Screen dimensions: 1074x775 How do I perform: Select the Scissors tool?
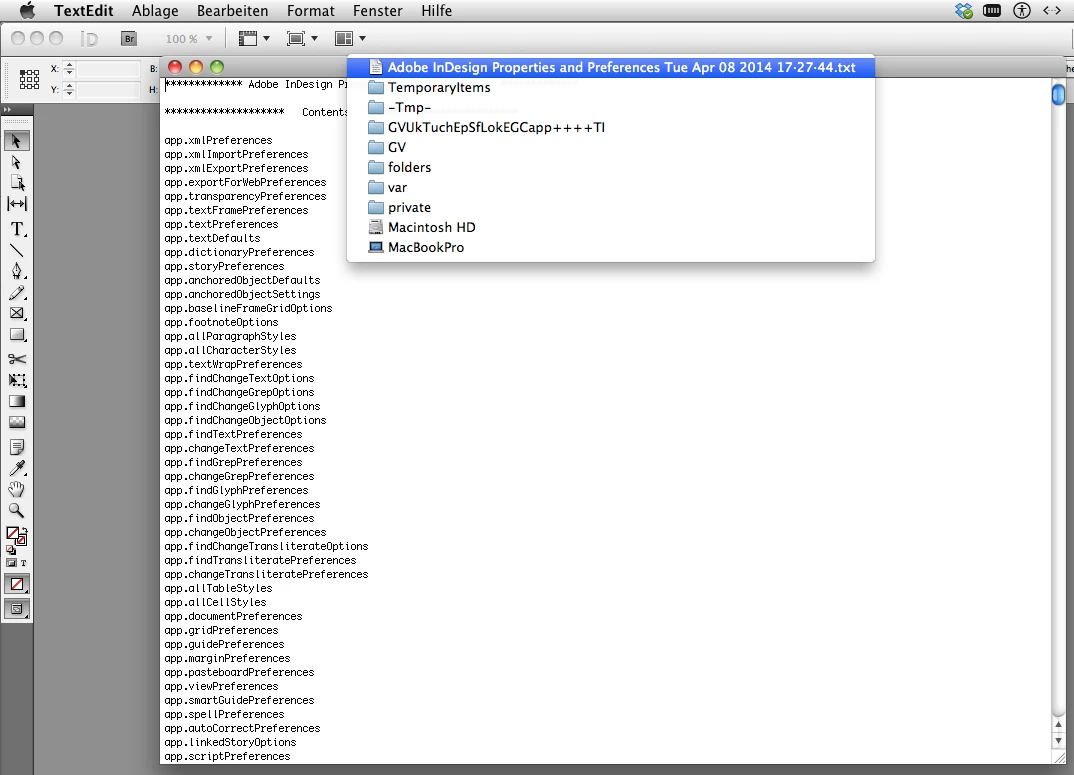coord(16,359)
